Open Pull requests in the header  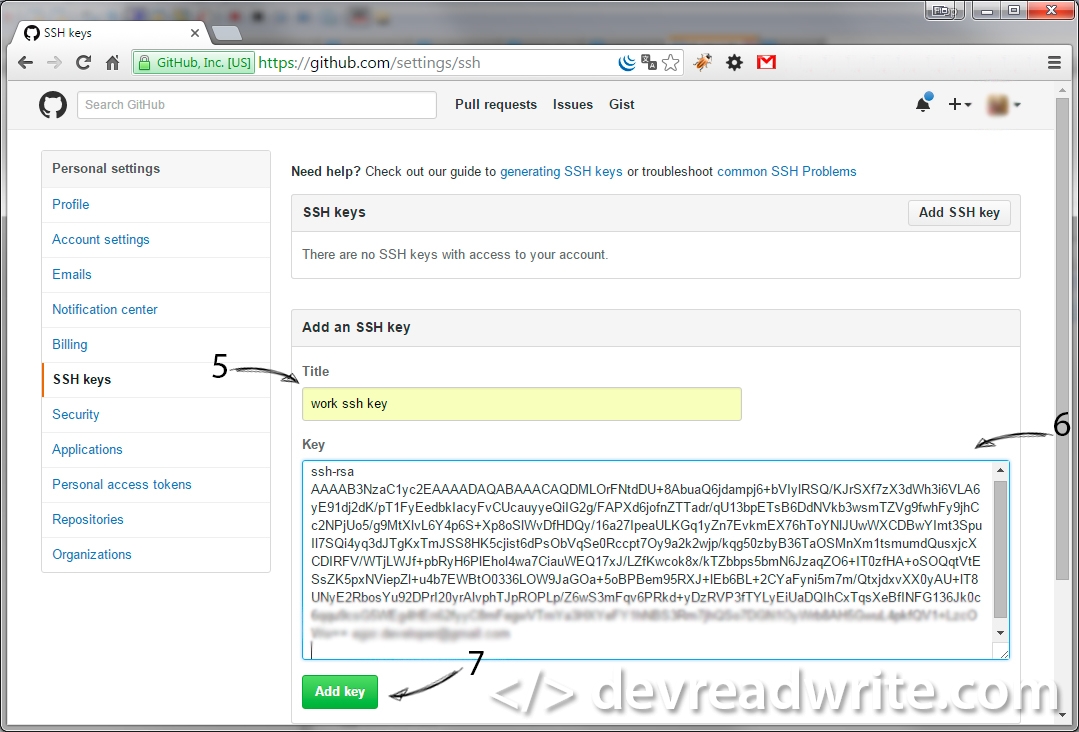click(496, 105)
